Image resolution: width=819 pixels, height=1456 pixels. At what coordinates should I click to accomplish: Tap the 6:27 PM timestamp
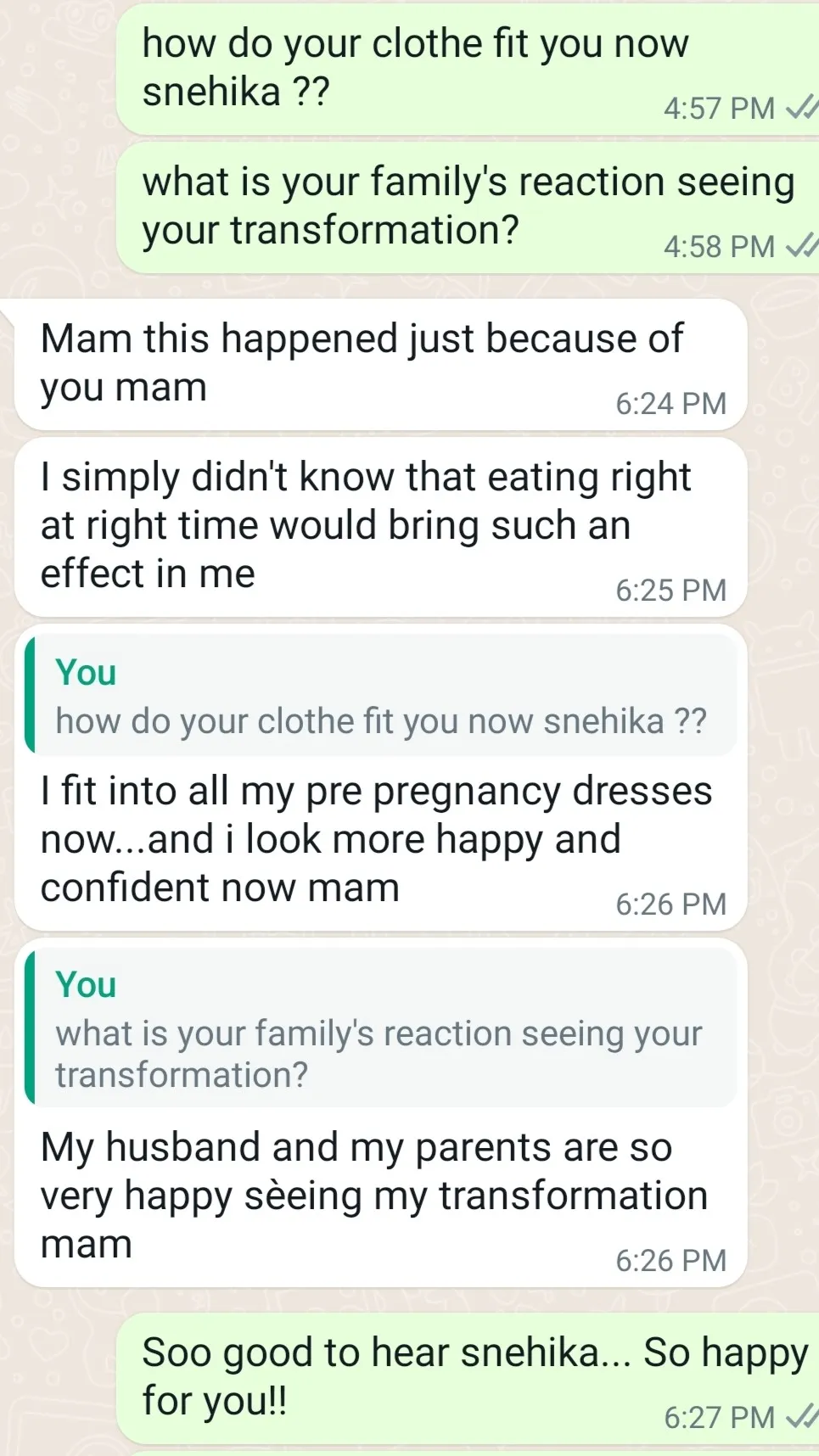[719, 1417]
